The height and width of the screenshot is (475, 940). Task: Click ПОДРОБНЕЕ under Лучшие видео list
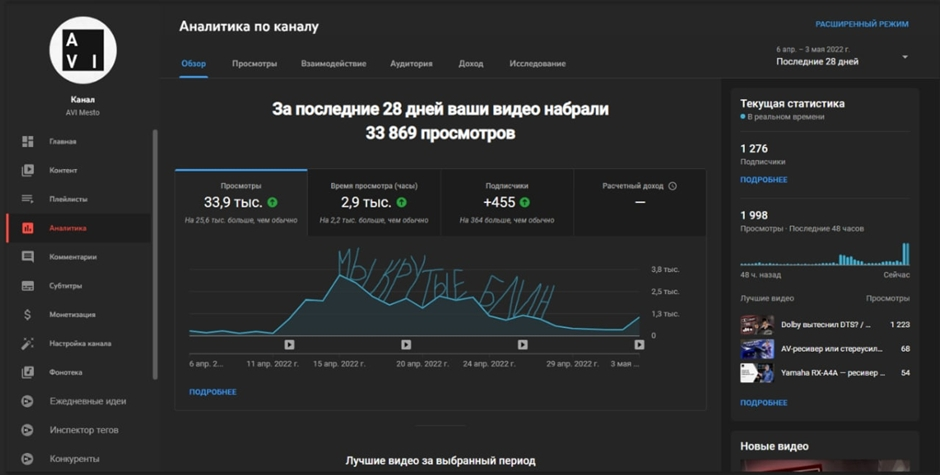(764, 402)
